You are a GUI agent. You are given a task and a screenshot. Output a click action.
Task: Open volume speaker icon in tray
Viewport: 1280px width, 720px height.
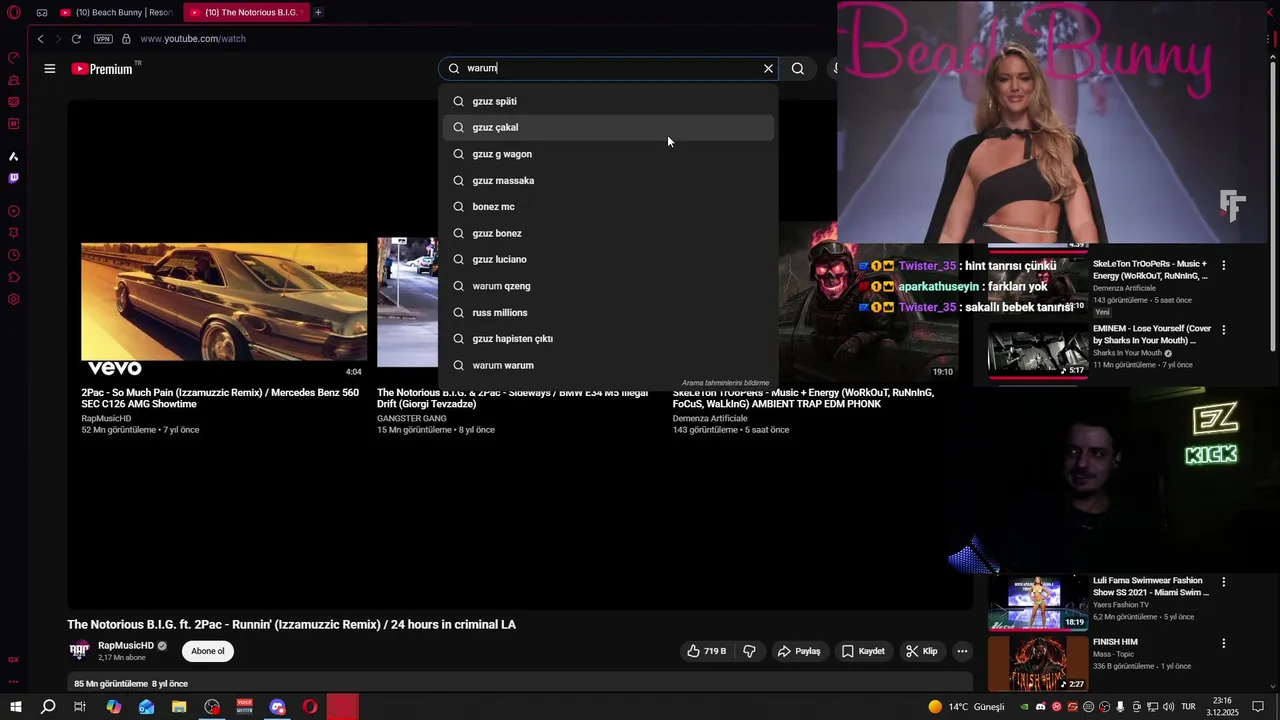(x=1167, y=707)
